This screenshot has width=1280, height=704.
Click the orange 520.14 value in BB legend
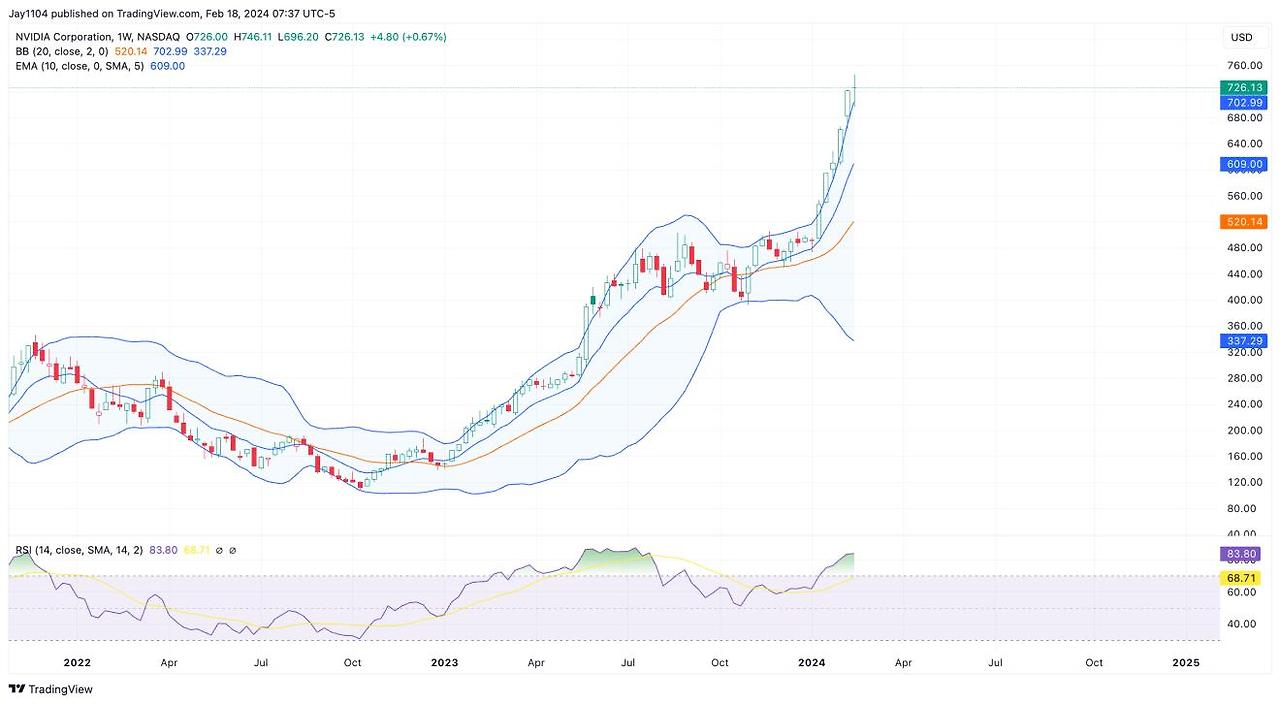[130, 51]
